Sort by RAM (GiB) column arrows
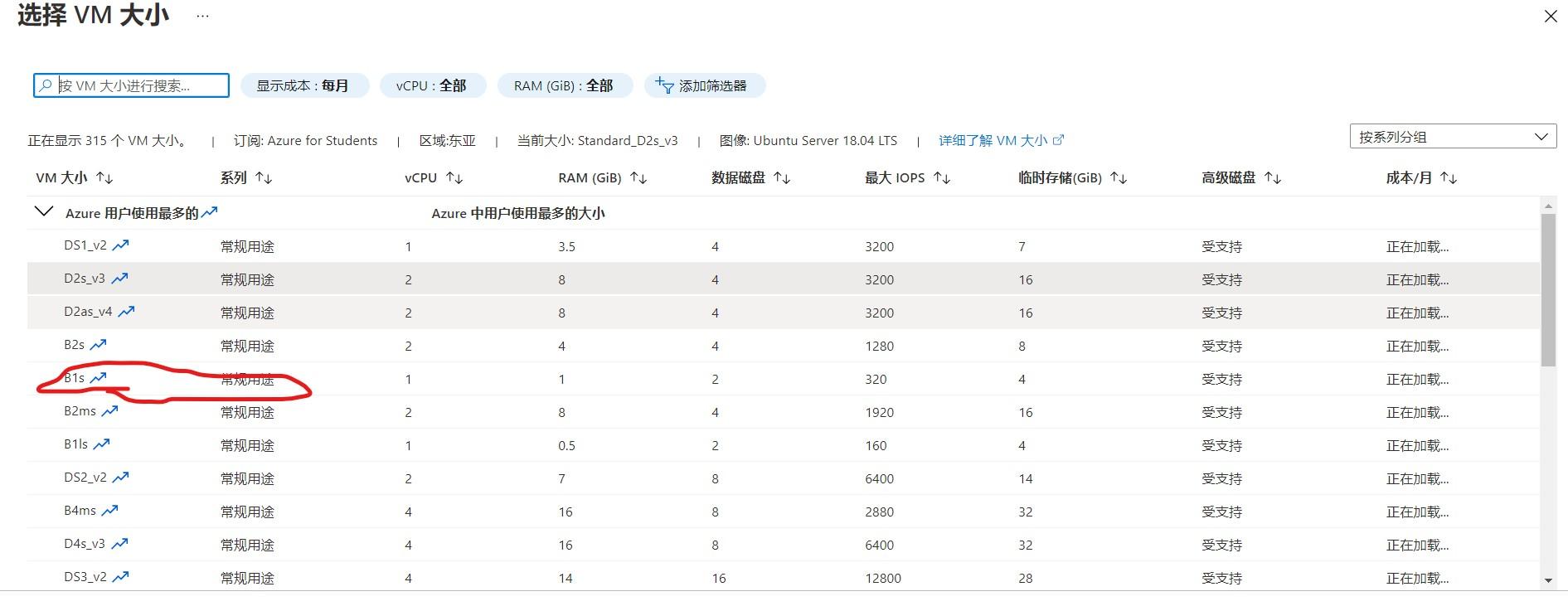 (x=638, y=178)
